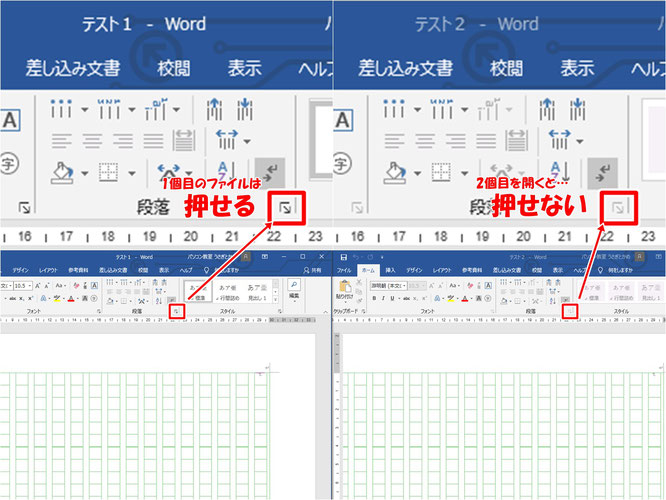Open レイアウト tab in small テスト1 window

[48, 270]
